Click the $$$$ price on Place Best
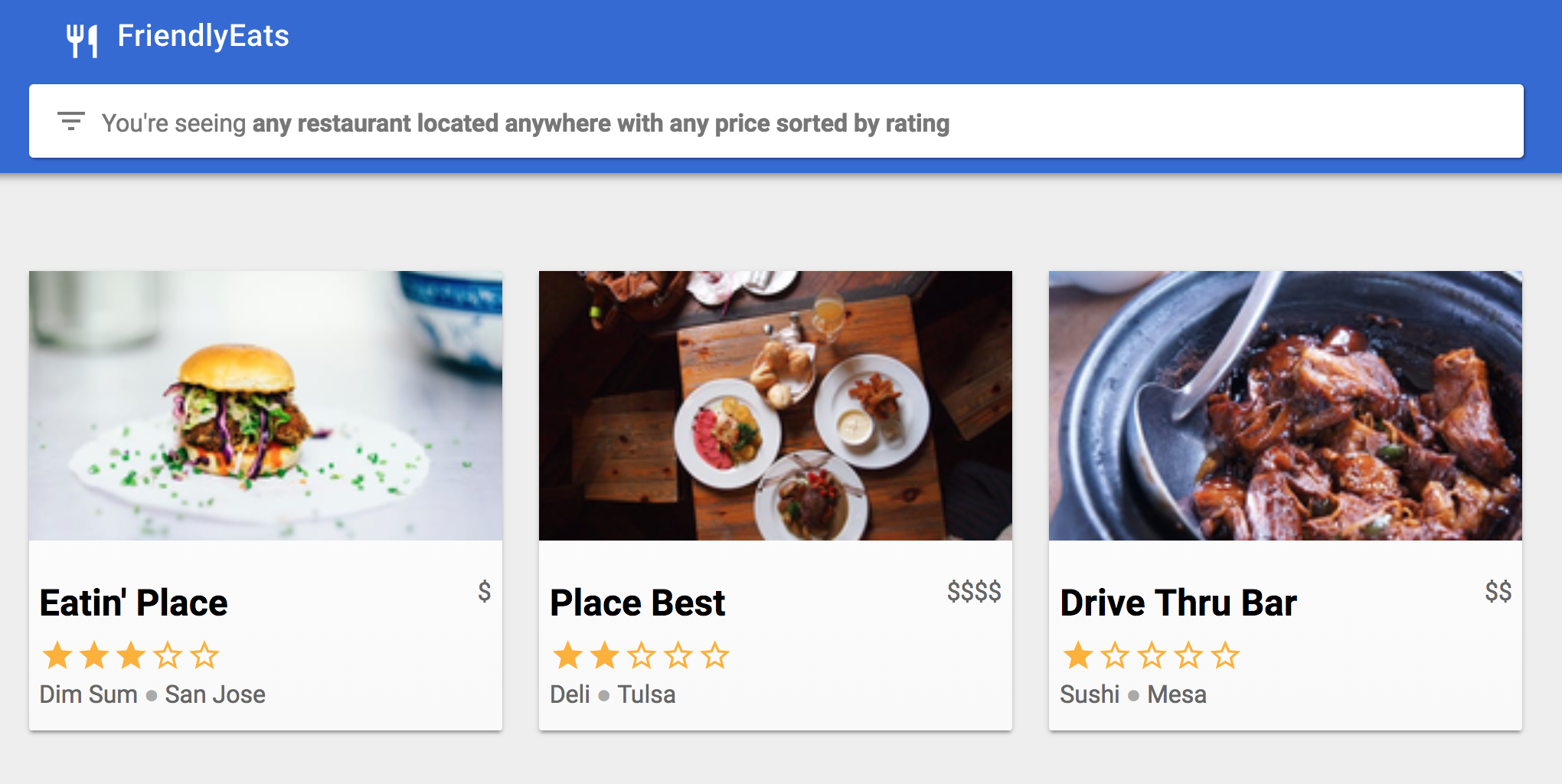 973,592
